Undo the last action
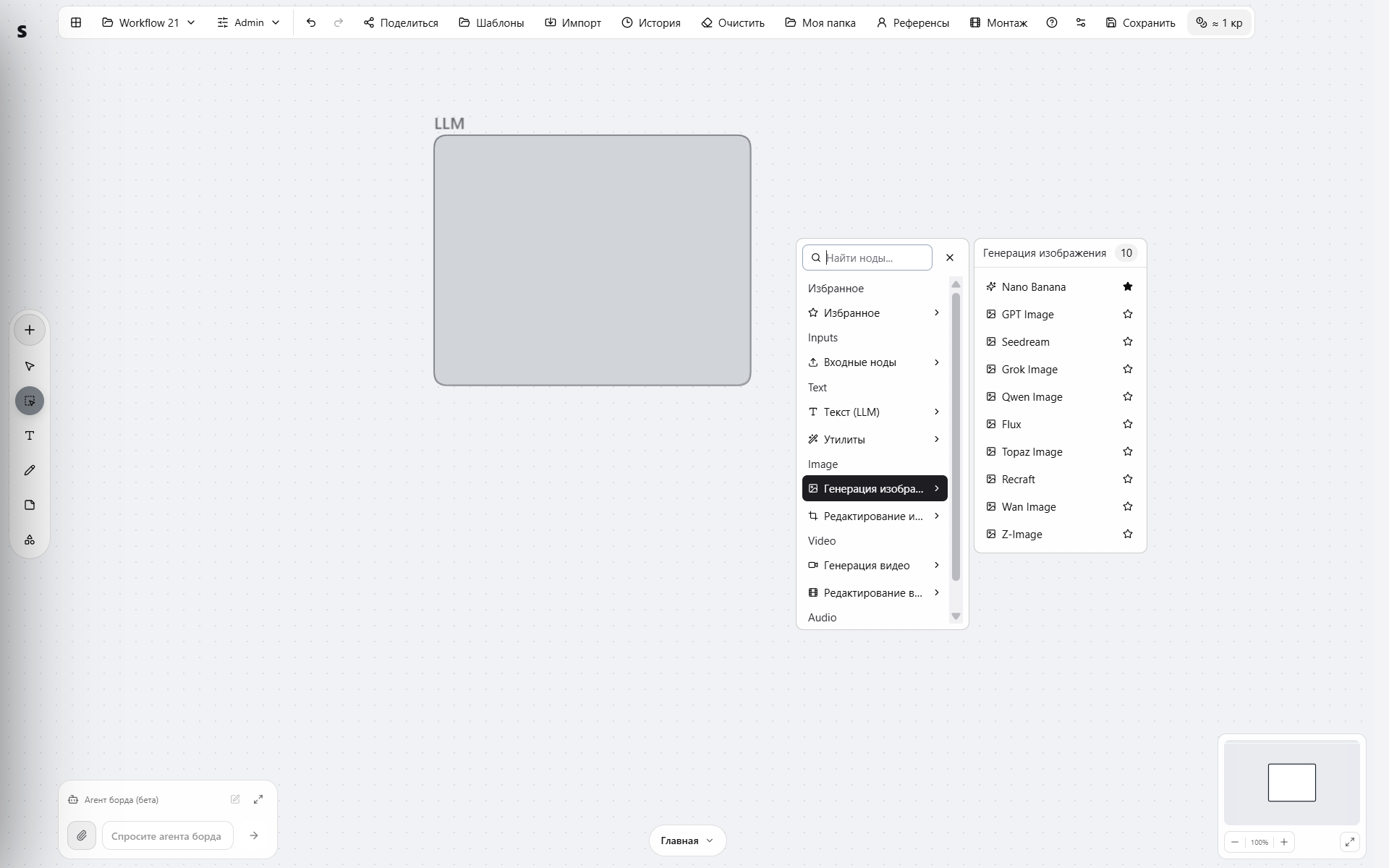 coord(311,22)
